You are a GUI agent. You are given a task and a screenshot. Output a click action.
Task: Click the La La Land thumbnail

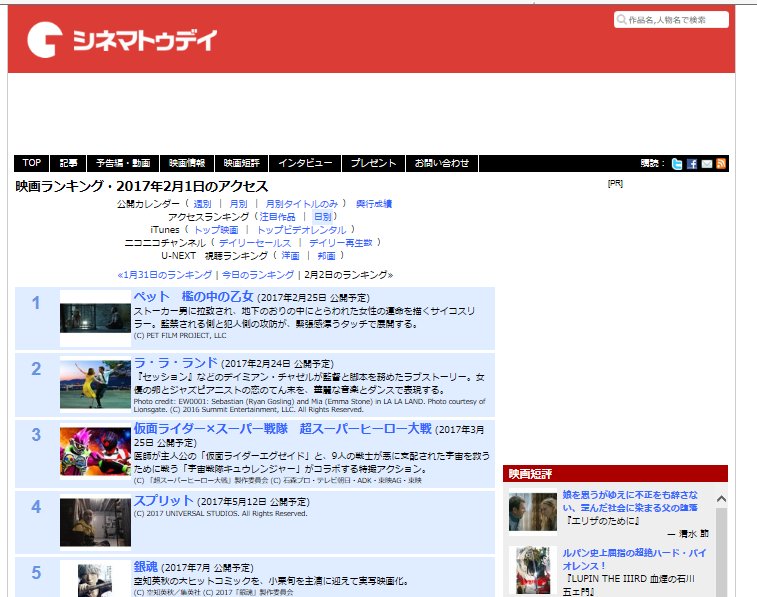point(96,385)
